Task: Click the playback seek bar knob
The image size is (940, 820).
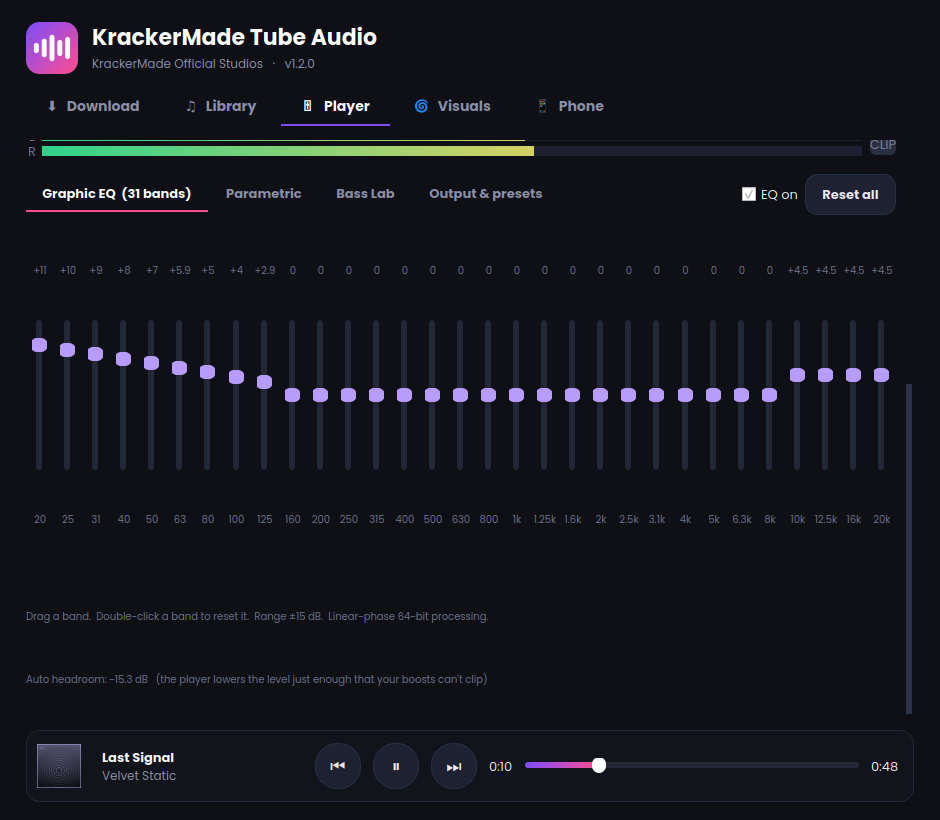Action: pyautogui.click(x=598, y=765)
